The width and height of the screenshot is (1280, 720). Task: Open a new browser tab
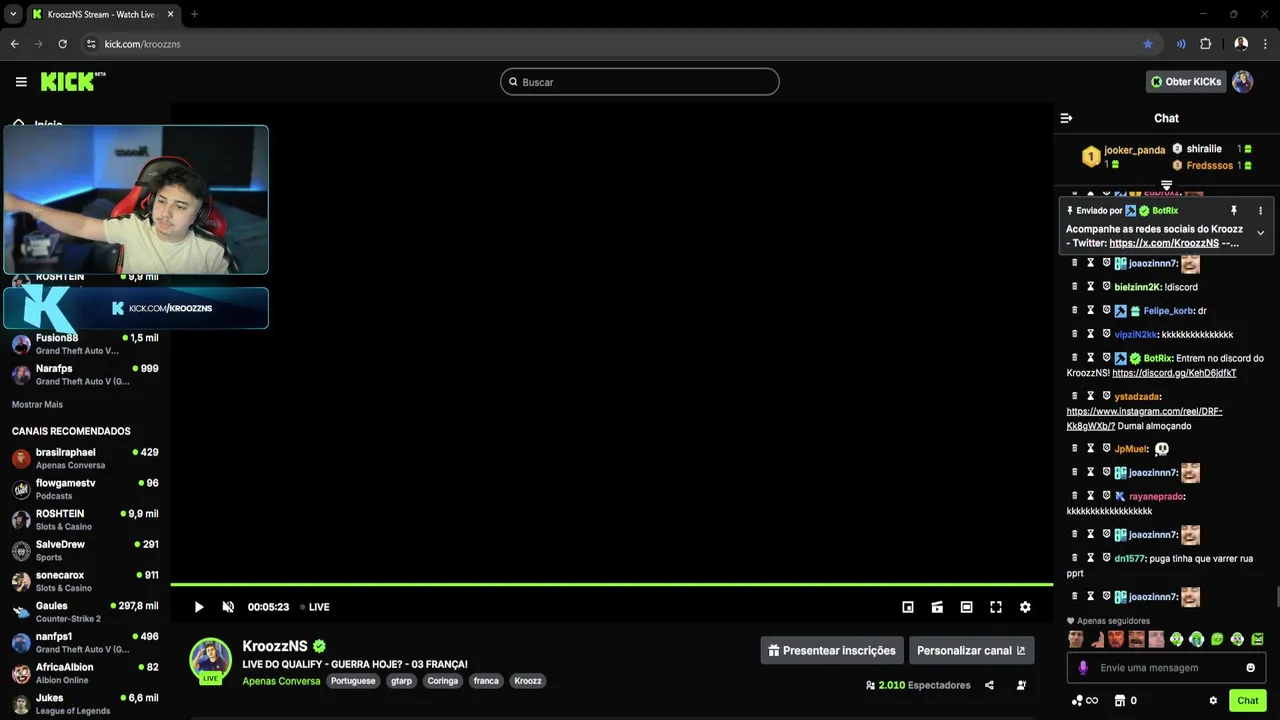(194, 14)
